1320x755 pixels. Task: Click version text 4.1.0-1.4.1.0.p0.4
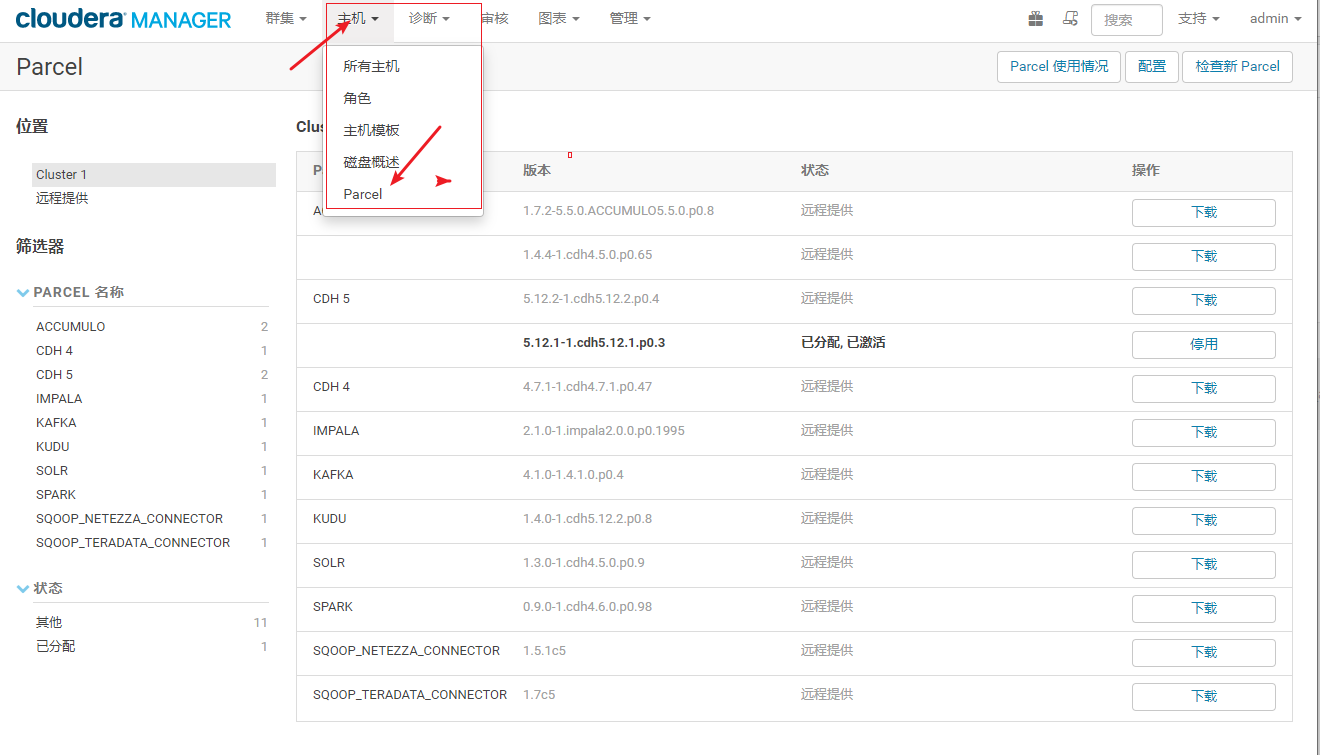(x=573, y=474)
